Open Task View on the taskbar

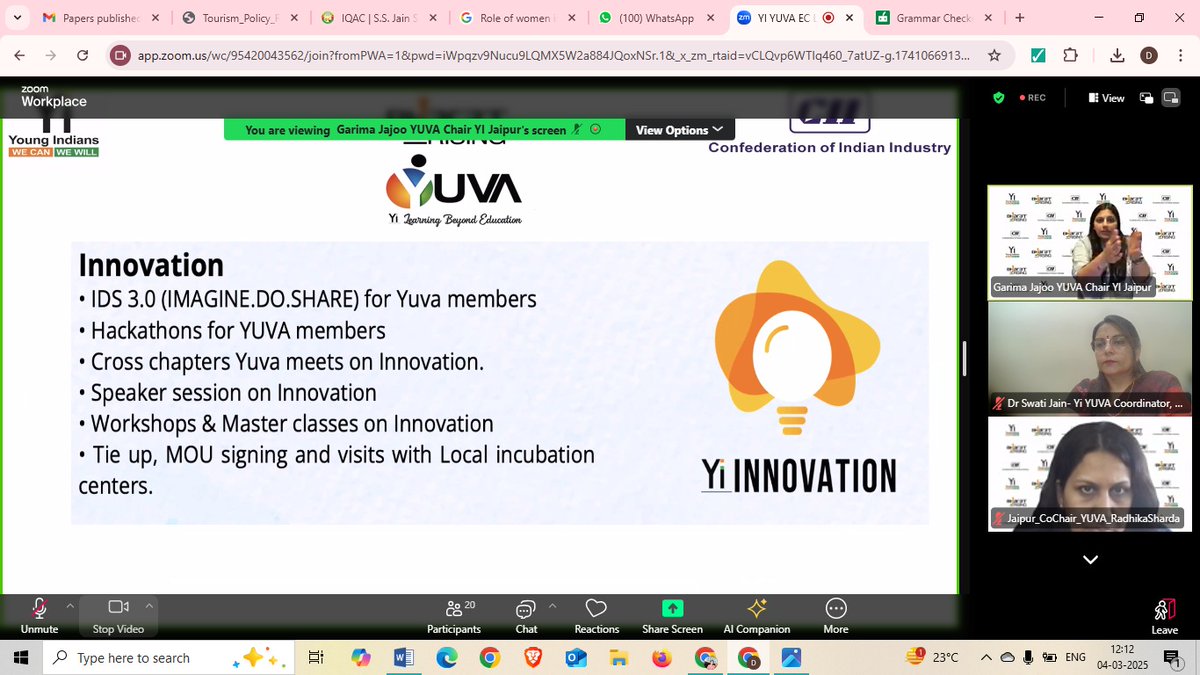[316, 657]
